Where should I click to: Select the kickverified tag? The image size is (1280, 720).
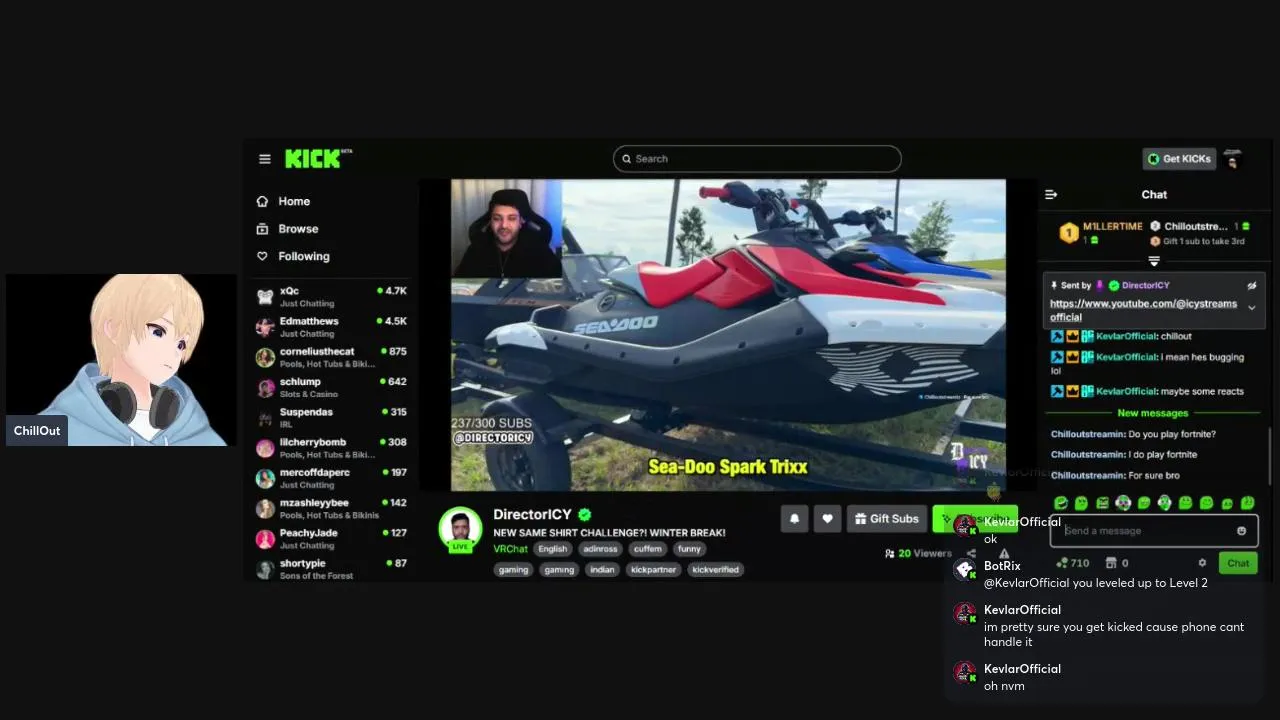[715, 570]
